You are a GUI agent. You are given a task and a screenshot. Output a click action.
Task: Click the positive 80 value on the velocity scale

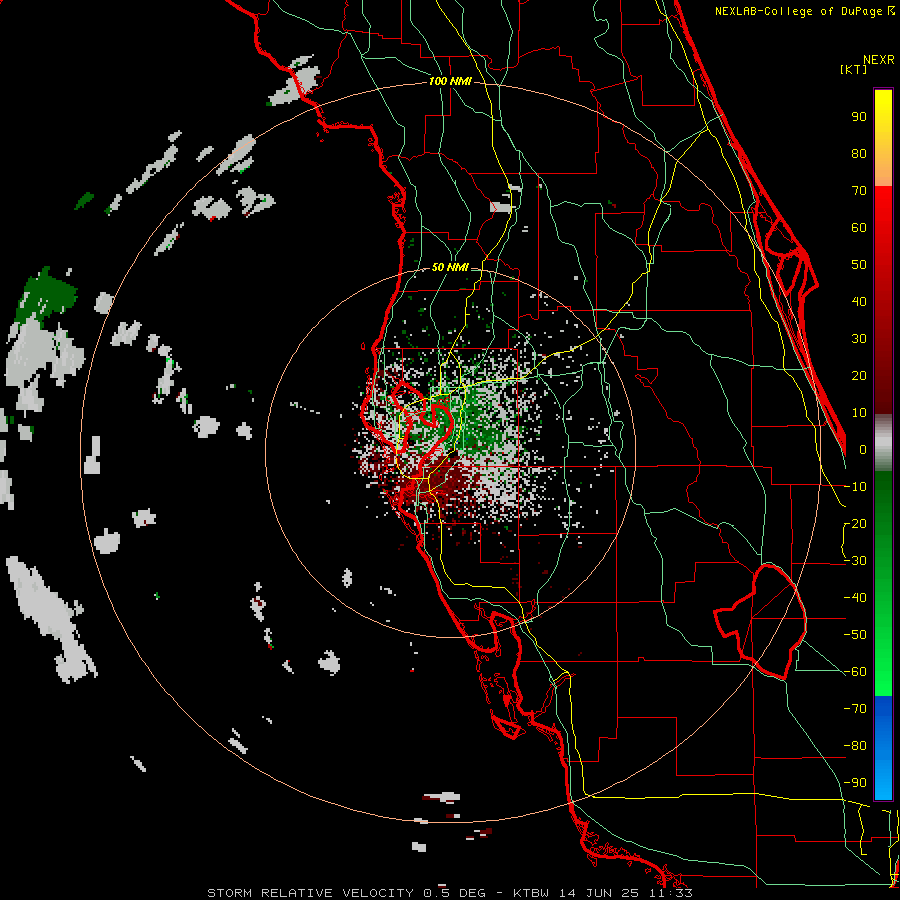coord(859,154)
